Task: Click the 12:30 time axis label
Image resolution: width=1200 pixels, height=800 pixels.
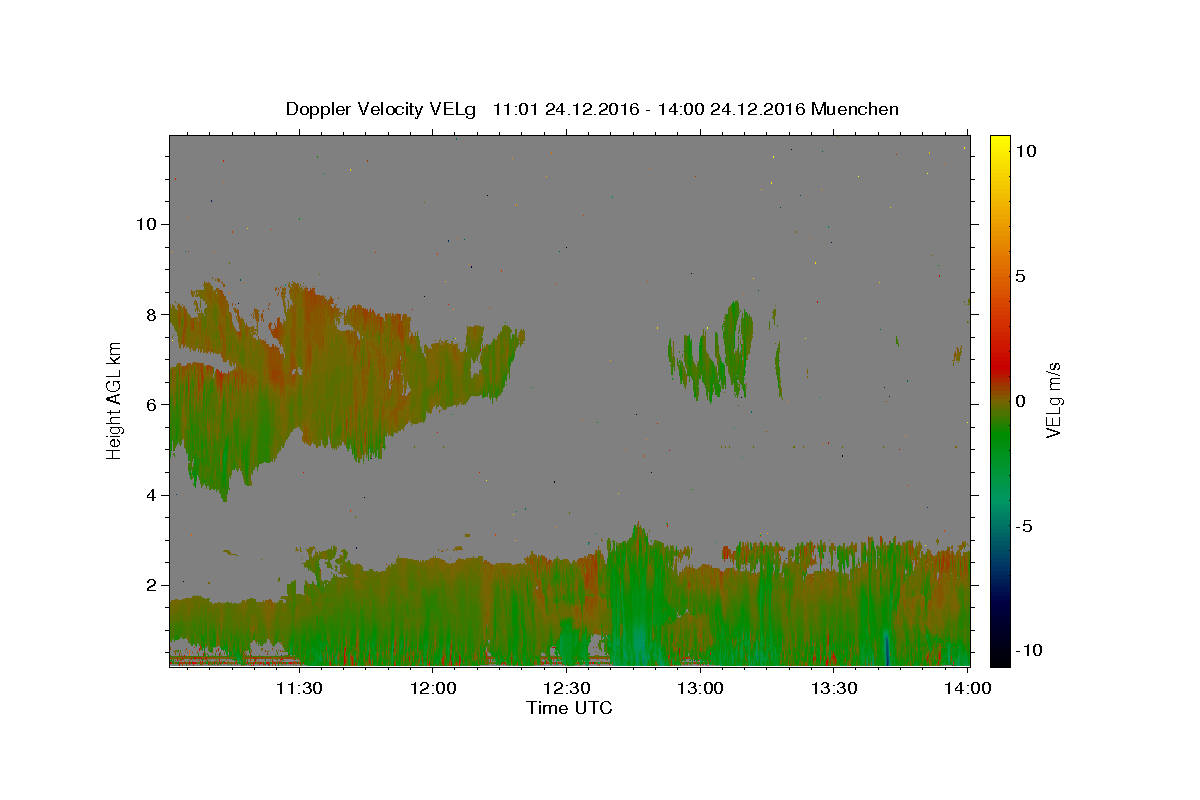Action: pyautogui.click(x=567, y=688)
